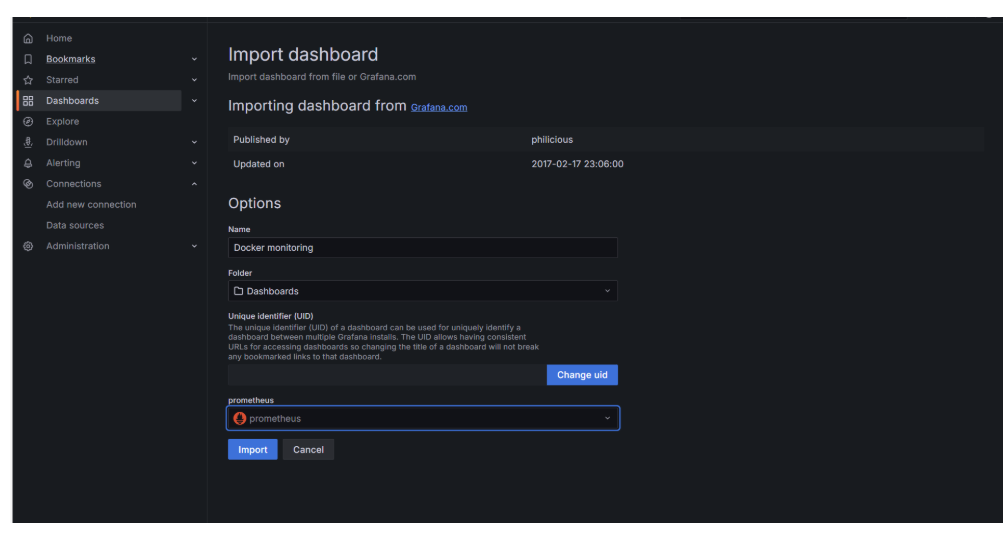Click the Change uid button
The height and width of the screenshot is (534, 1008).
tap(582, 375)
